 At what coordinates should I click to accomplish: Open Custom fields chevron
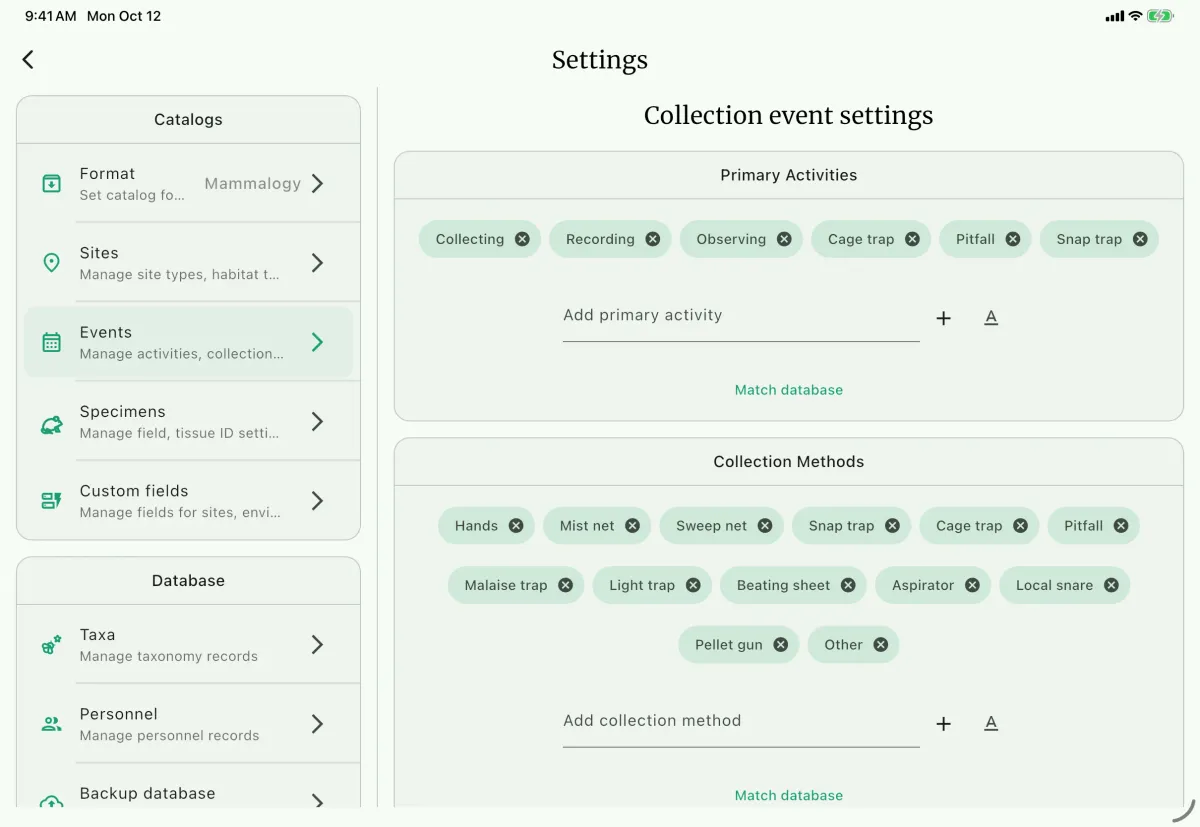tap(317, 501)
